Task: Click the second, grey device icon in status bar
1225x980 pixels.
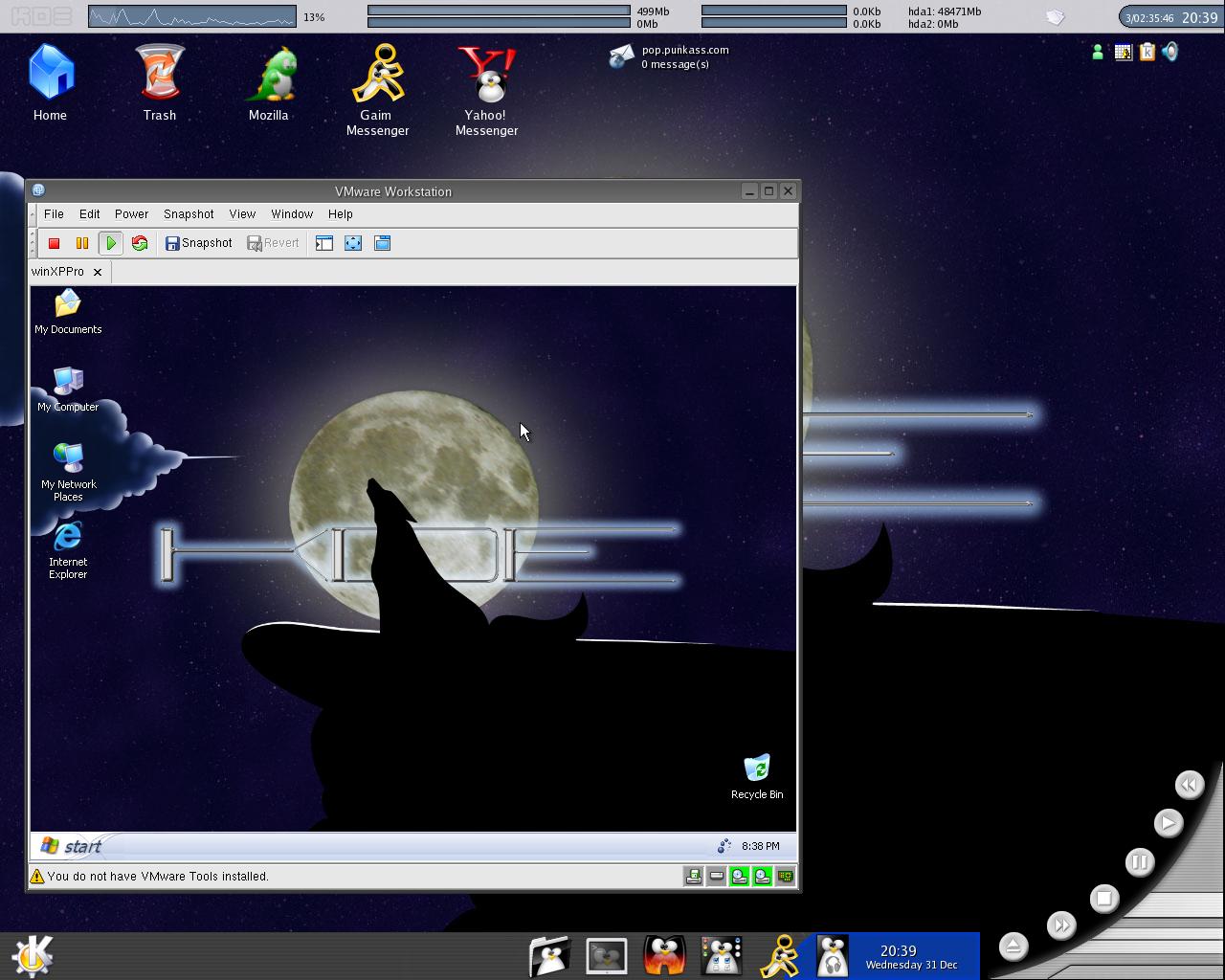Action: tap(717, 877)
